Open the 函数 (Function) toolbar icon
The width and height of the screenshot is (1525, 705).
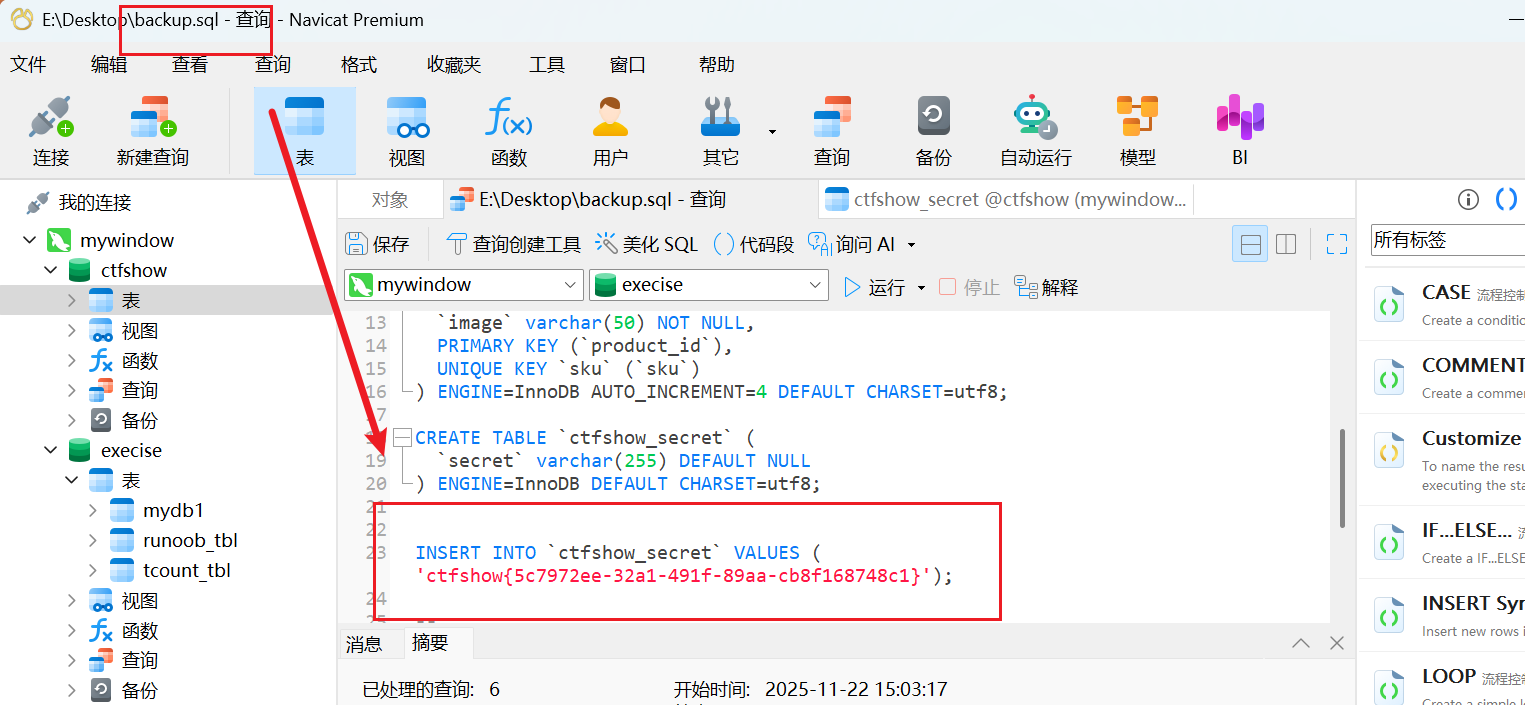pos(508,131)
